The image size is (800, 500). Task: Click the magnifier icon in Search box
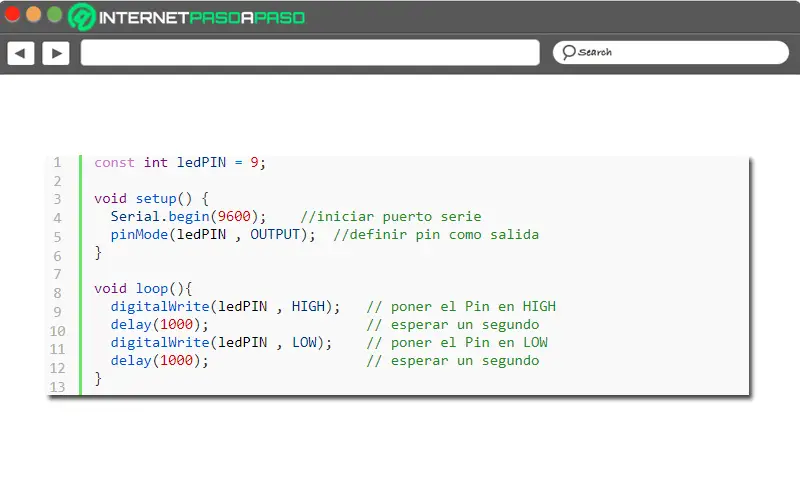coord(569,52)
